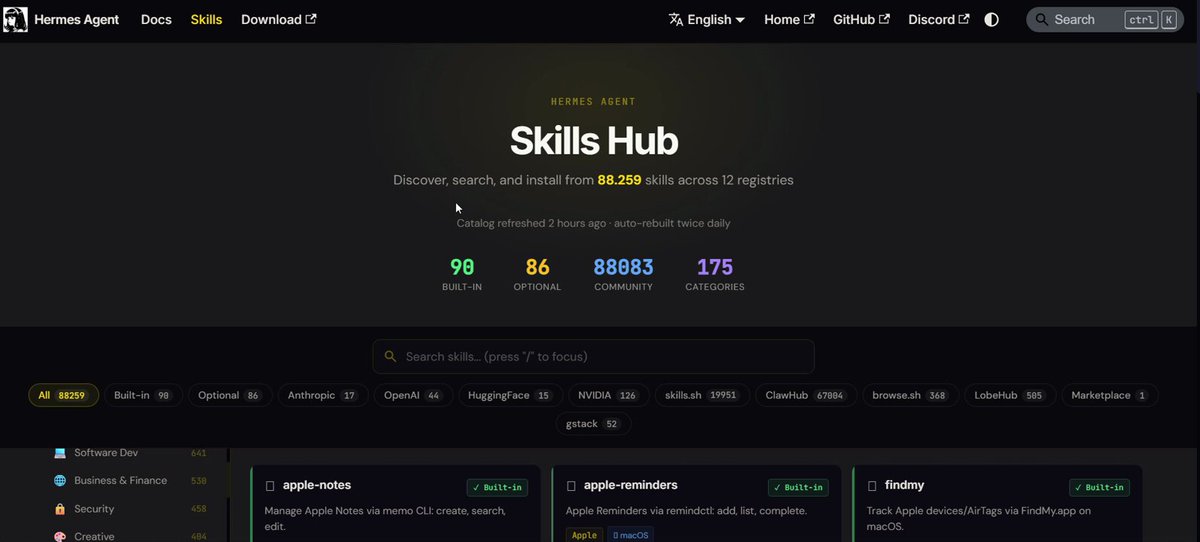The height and width of the screenshot is (542, 1200).
Task: Filter by Optional registry chip
Action: (x=230, y=395)
